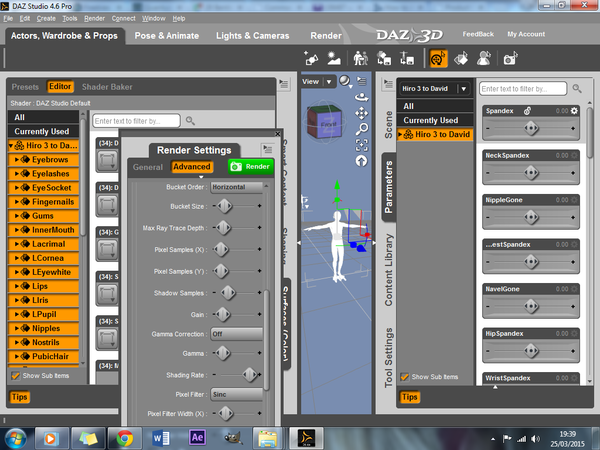Open the Create menu

46,18
